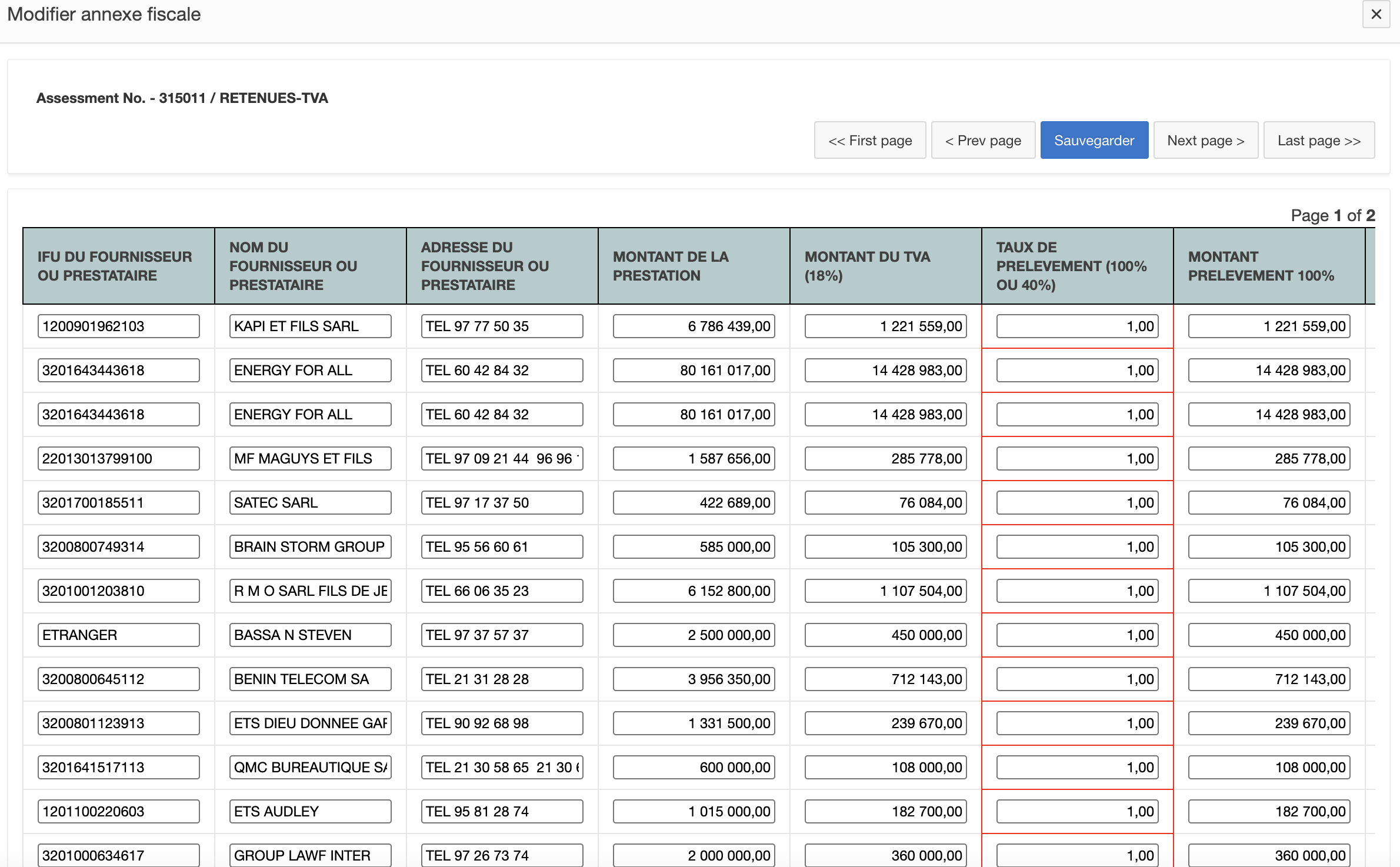Edit IFU field containing 1200901962103
The image size is (1400, 867).
pyautogui.click(x=118, y=326)
